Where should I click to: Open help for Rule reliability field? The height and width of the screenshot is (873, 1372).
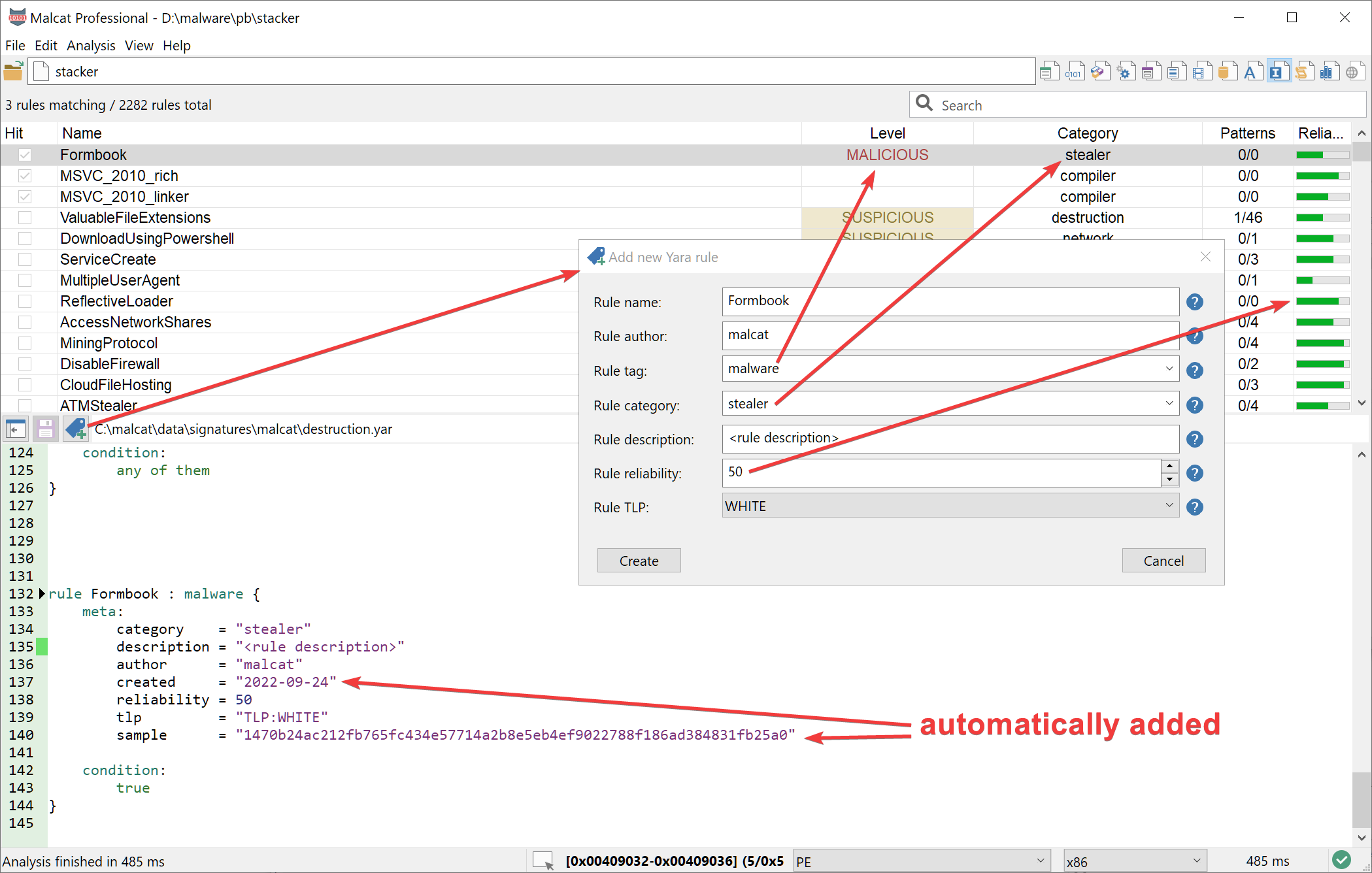tap(1195, 473)
